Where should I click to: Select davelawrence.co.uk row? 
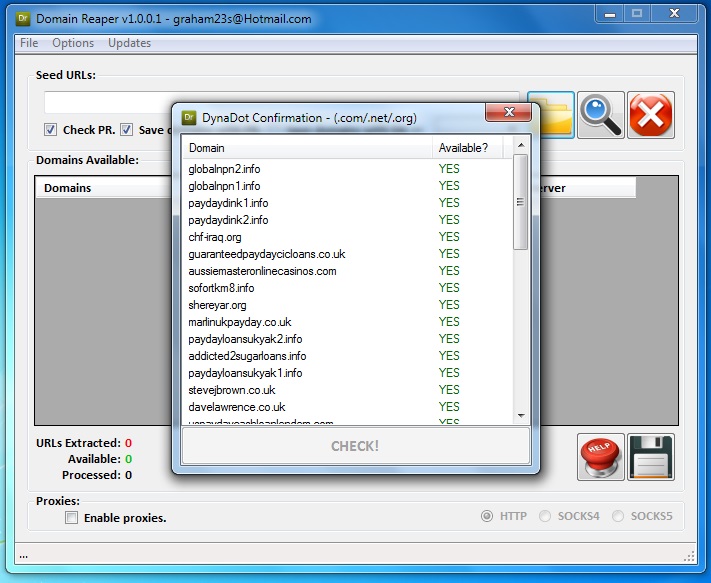point(348,407)
